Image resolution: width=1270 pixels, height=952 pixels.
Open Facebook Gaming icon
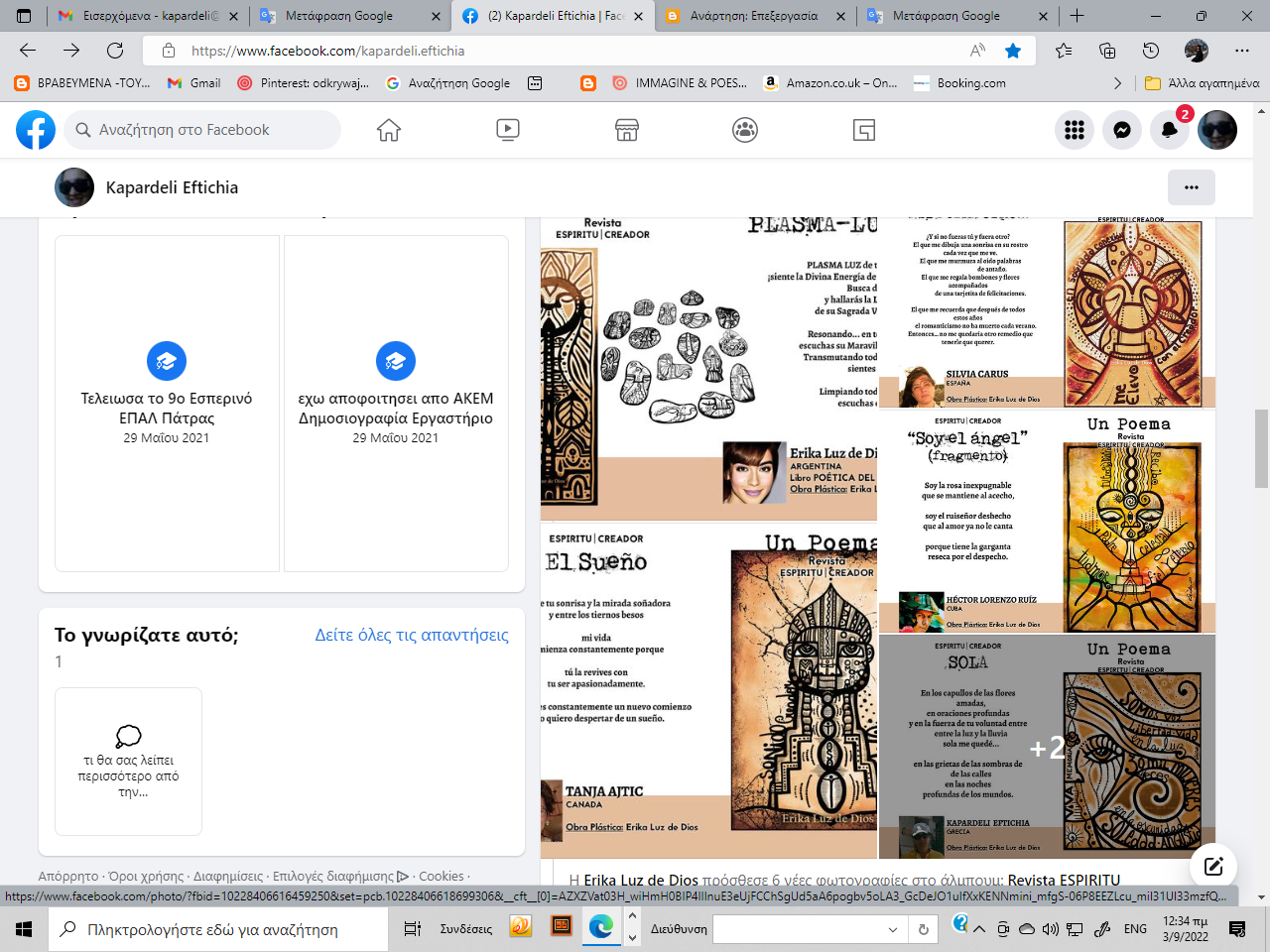click(864, 130)
